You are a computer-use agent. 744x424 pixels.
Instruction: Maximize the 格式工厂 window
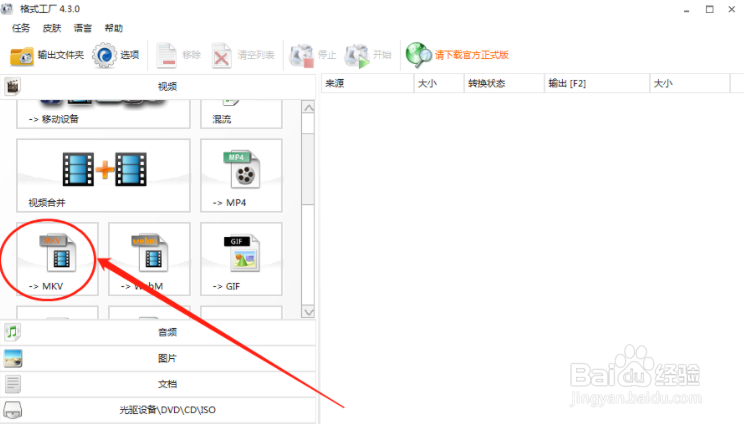(x=709, y=9)
